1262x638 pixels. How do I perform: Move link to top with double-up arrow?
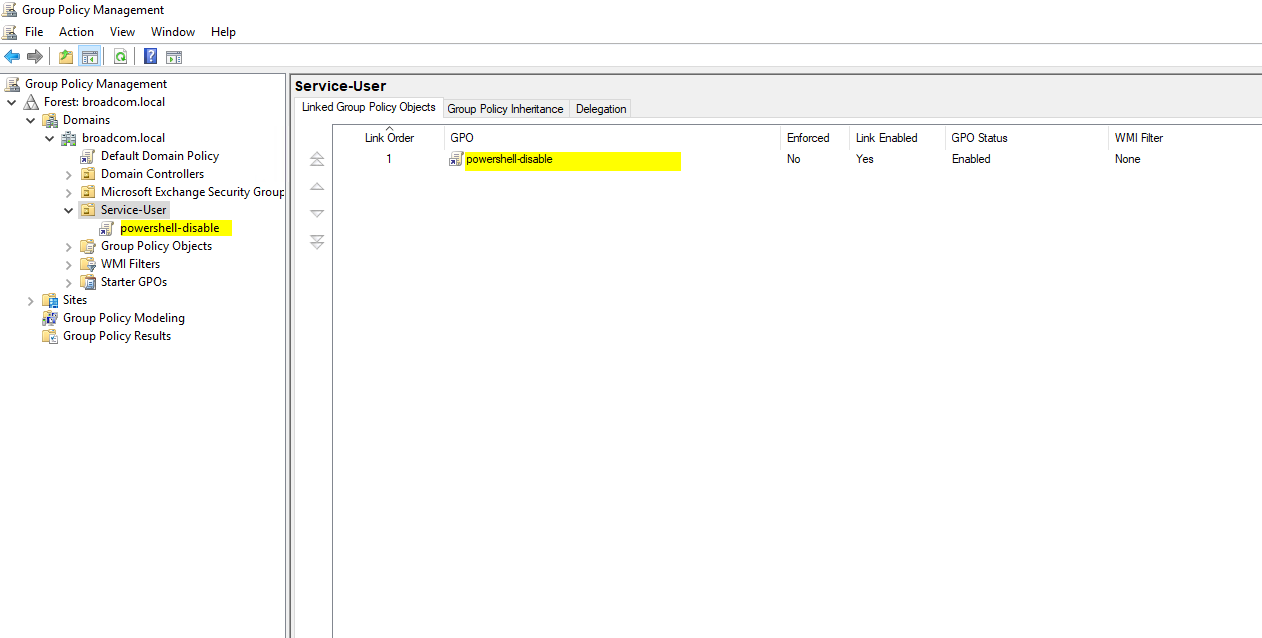point(317,159)
